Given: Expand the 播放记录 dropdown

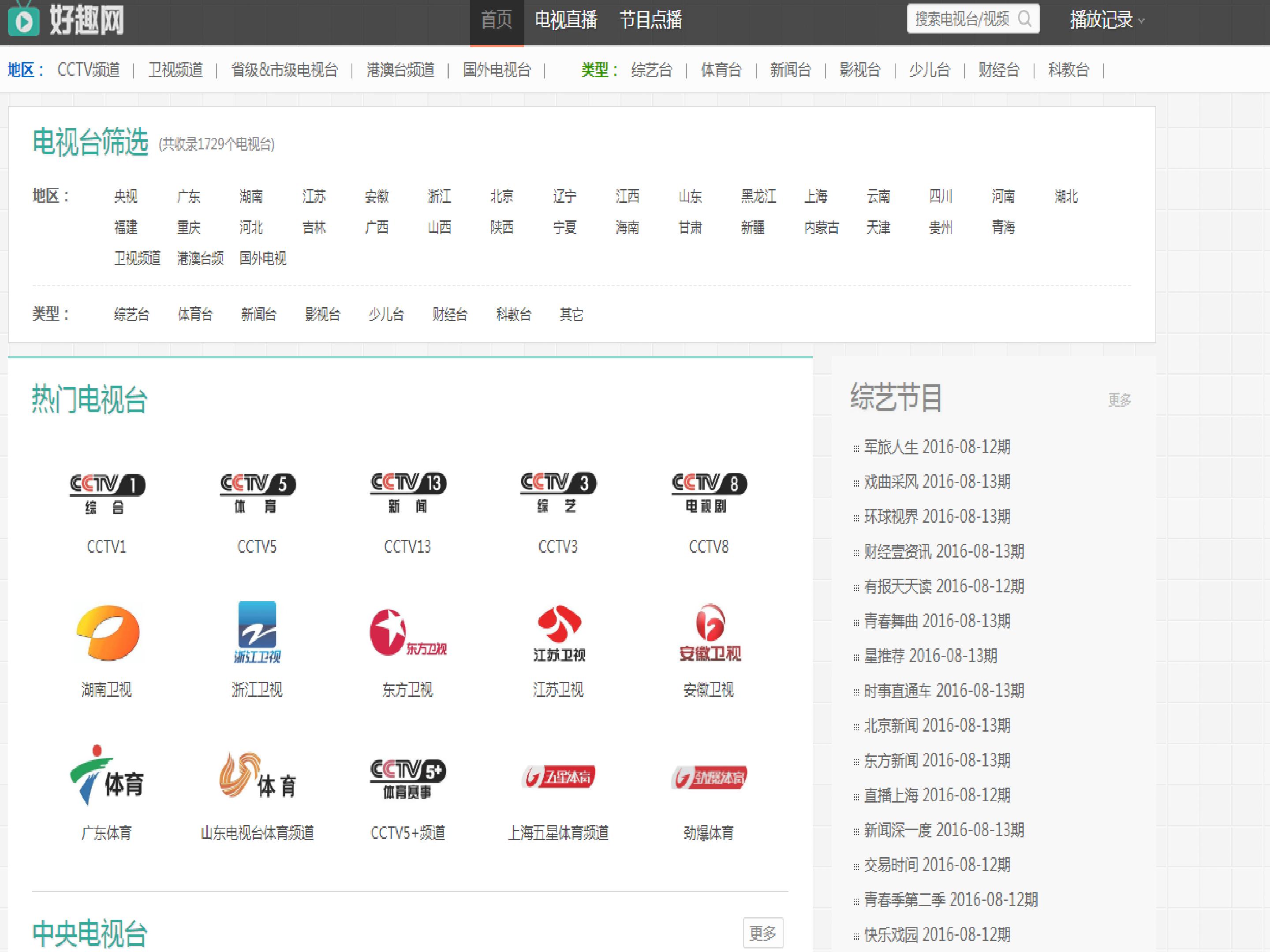Looking at the screenshot, I should [1107, 20].
